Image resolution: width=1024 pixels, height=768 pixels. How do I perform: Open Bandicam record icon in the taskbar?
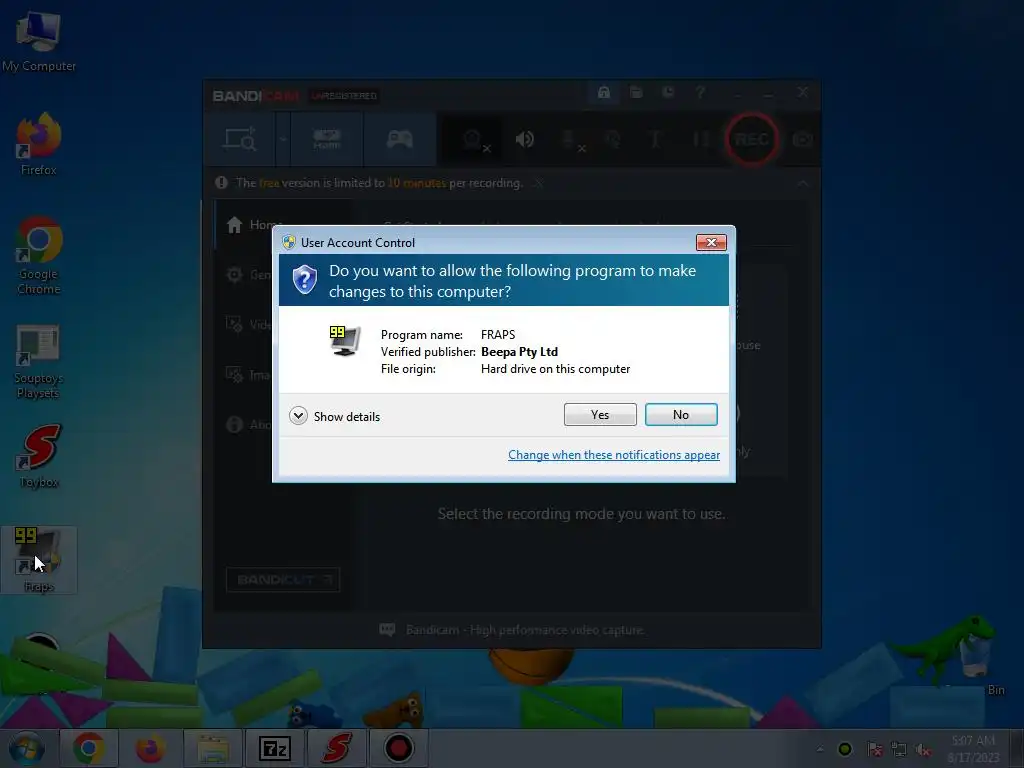(398, 748)
